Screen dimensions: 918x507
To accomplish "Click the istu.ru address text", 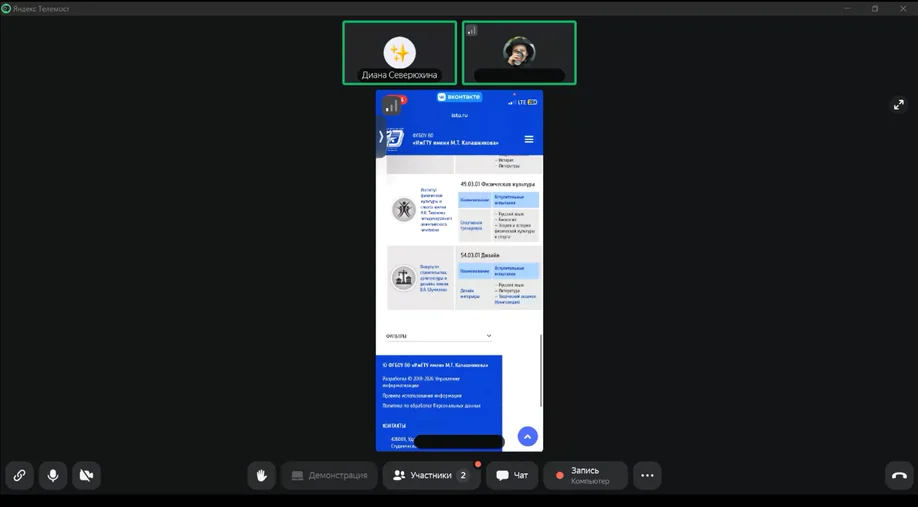I will coord(460,115).
